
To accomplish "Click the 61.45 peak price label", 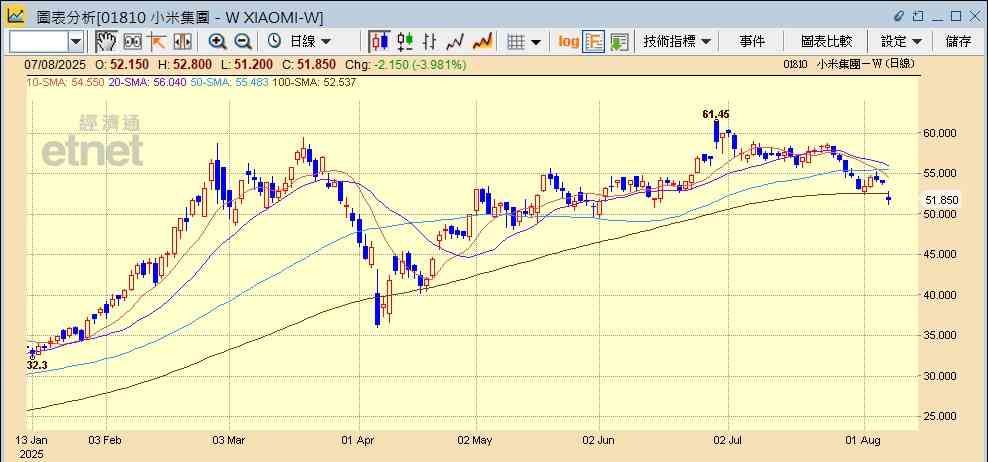I will tap(716, 114).
